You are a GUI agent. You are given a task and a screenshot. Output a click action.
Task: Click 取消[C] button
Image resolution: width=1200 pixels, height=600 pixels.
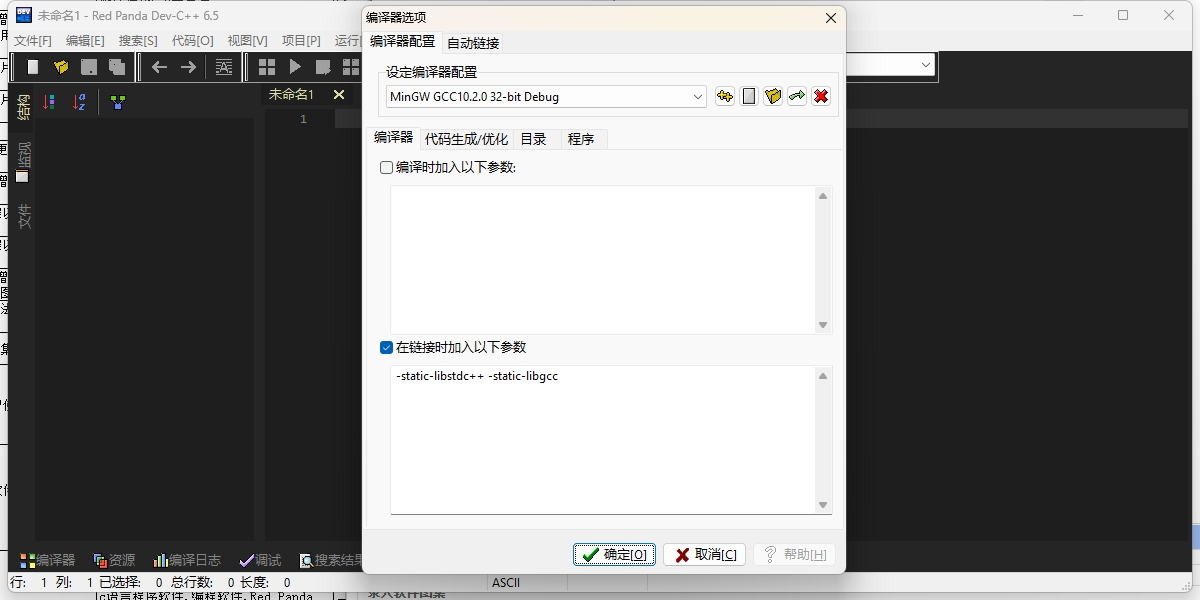pos(704,554)
